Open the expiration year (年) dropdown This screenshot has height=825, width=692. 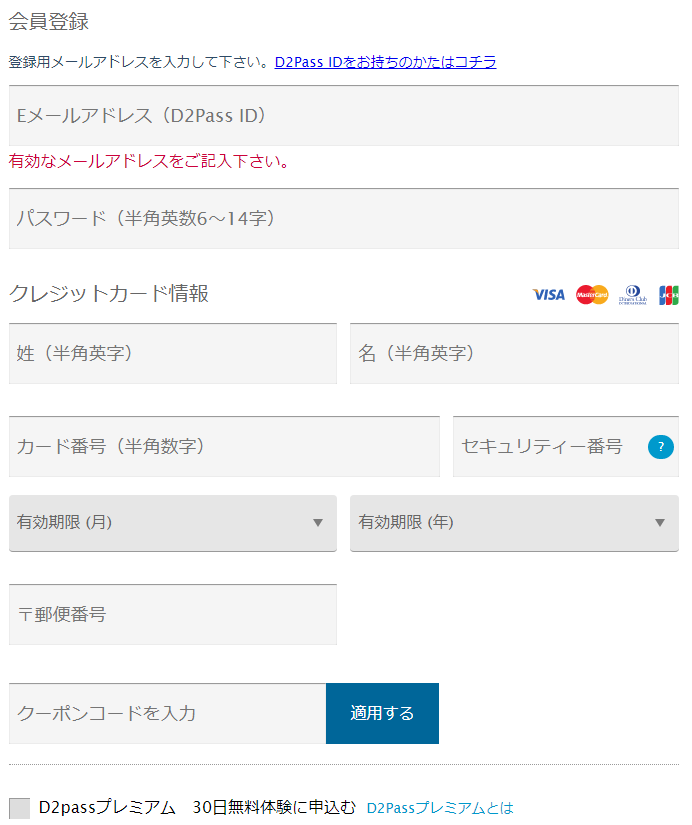514,523
